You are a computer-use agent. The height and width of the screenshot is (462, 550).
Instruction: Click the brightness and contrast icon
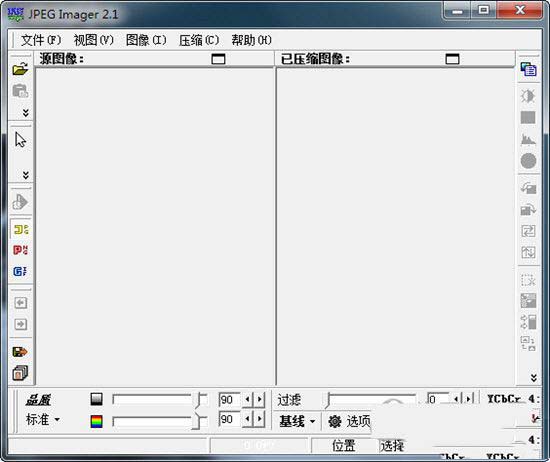[528, 96]
